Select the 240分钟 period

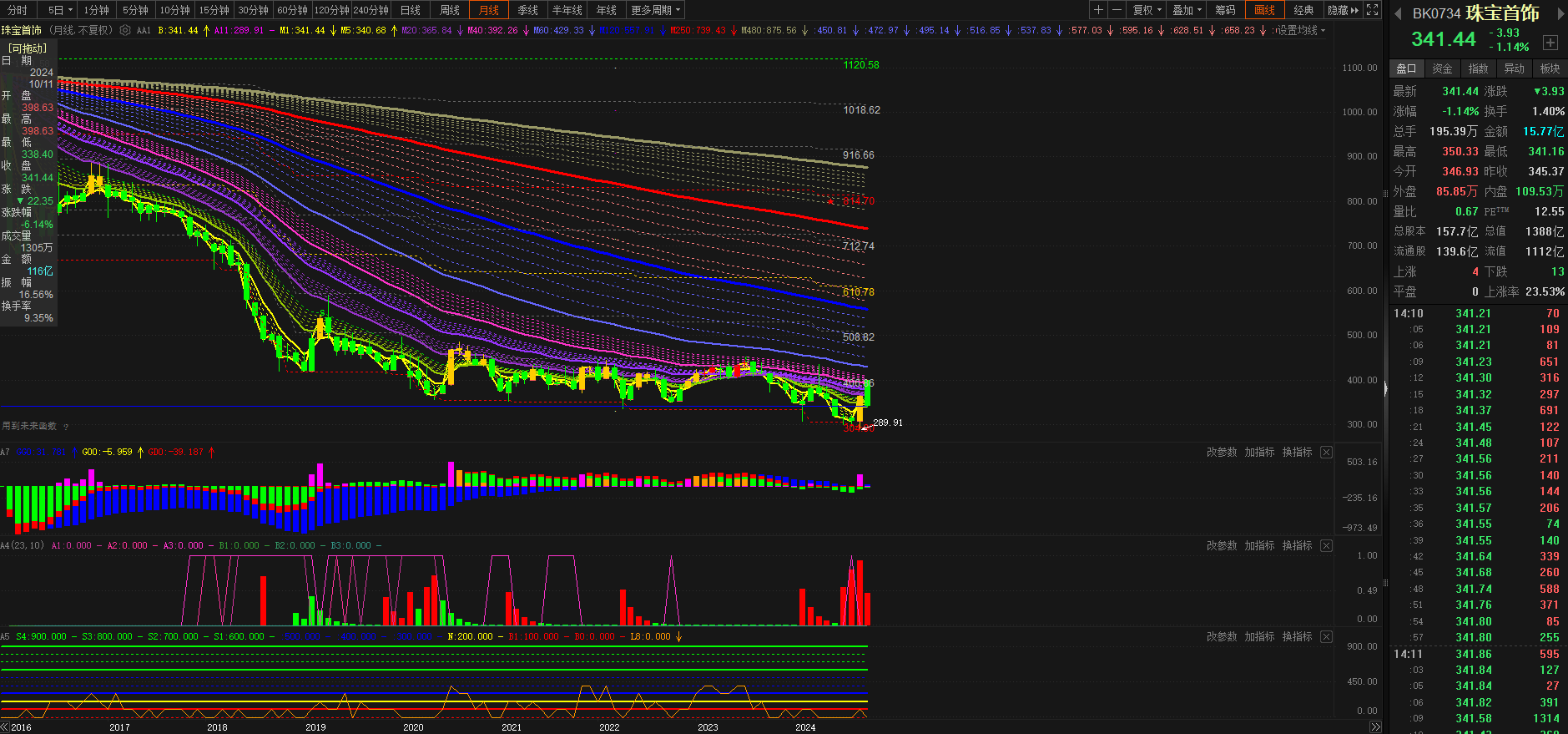371,10
